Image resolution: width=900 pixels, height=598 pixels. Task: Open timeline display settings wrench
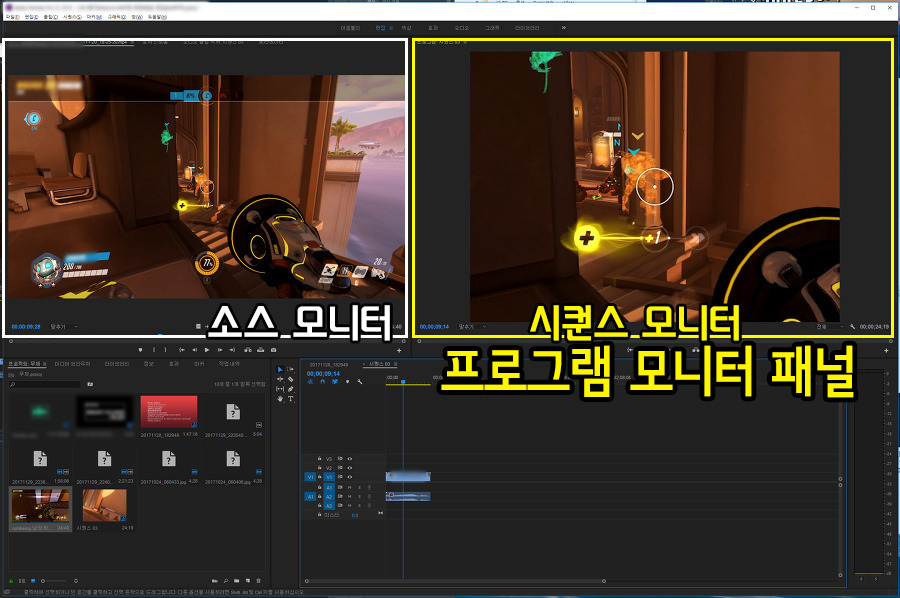tap(360, 382)
